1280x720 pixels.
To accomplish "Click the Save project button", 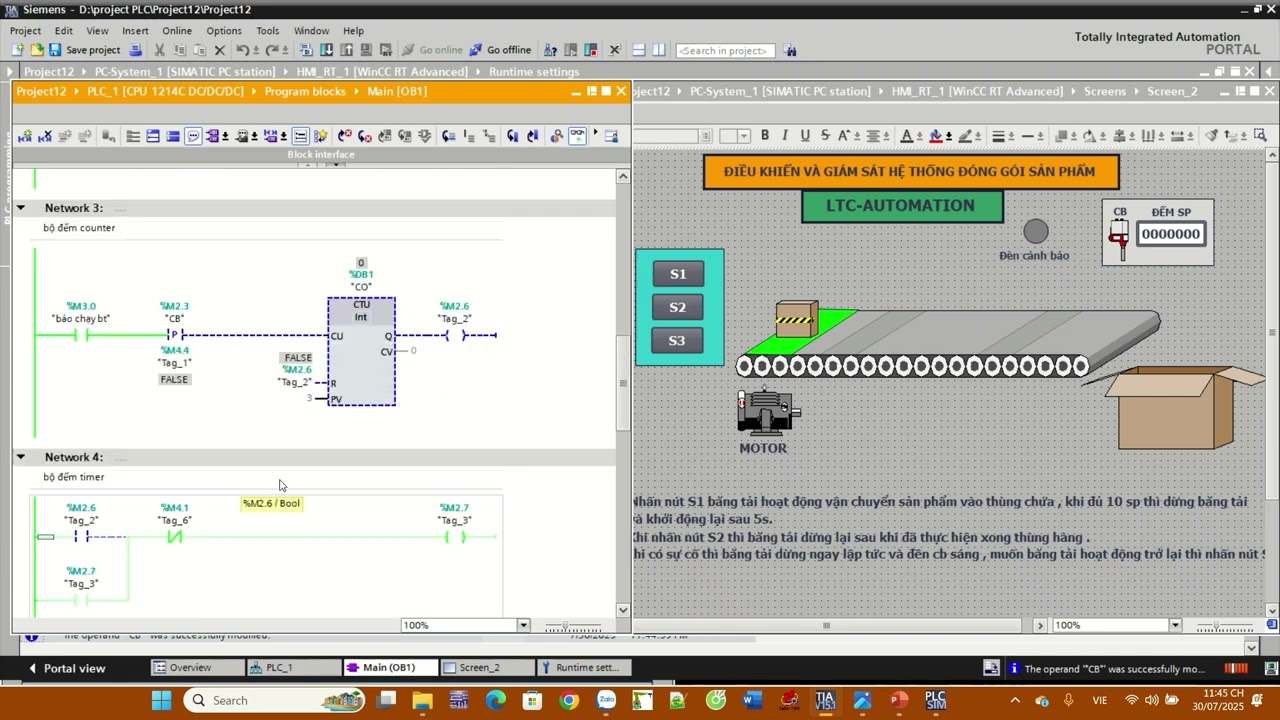I will [84, 50].
